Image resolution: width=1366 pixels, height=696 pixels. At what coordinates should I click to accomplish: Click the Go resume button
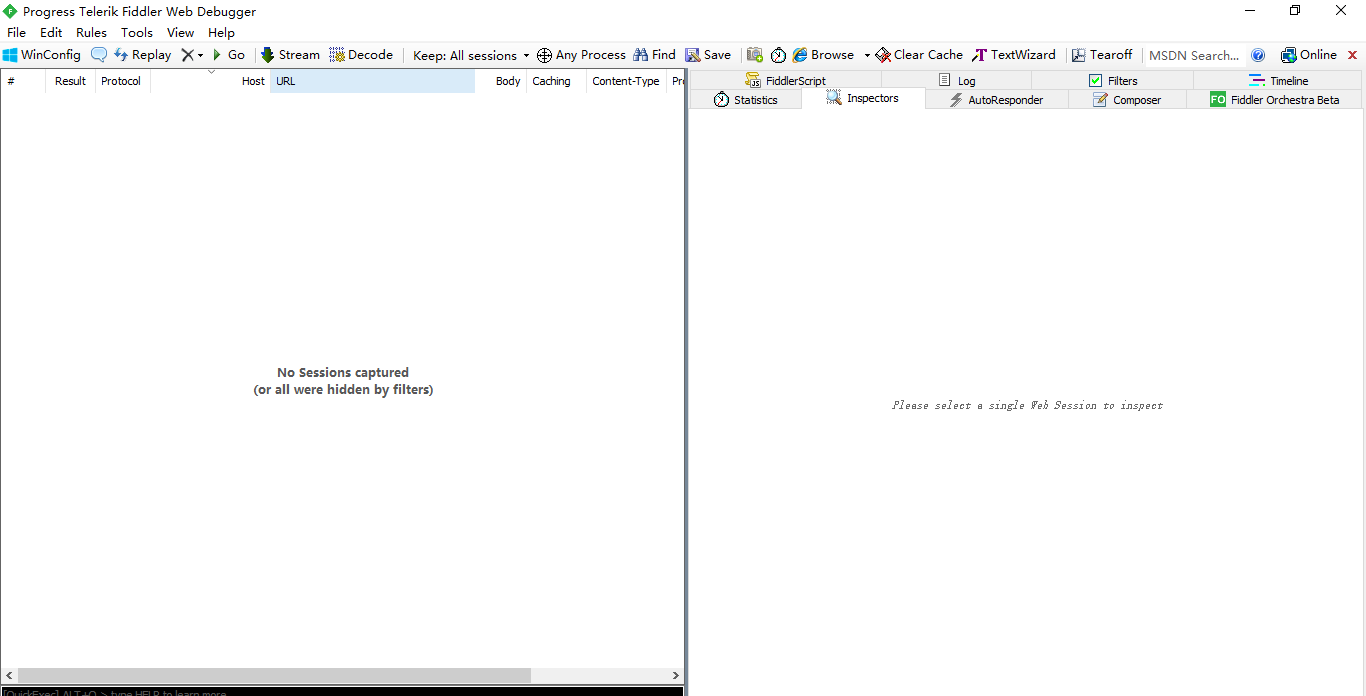tap(229, 55)
